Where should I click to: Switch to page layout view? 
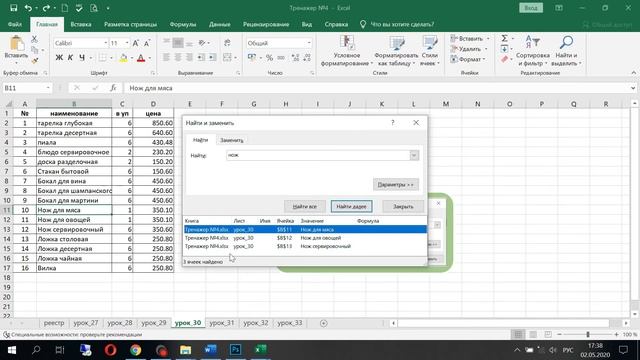[x=533, y=334]
